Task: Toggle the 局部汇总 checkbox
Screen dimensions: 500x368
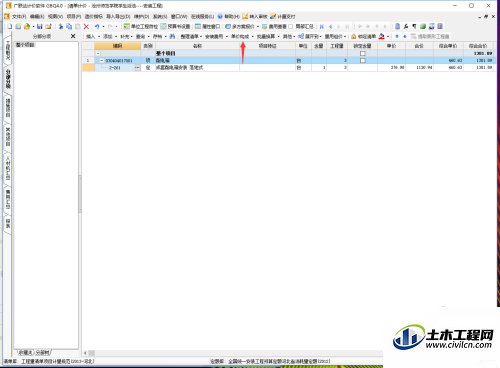Action: (290, 26)
